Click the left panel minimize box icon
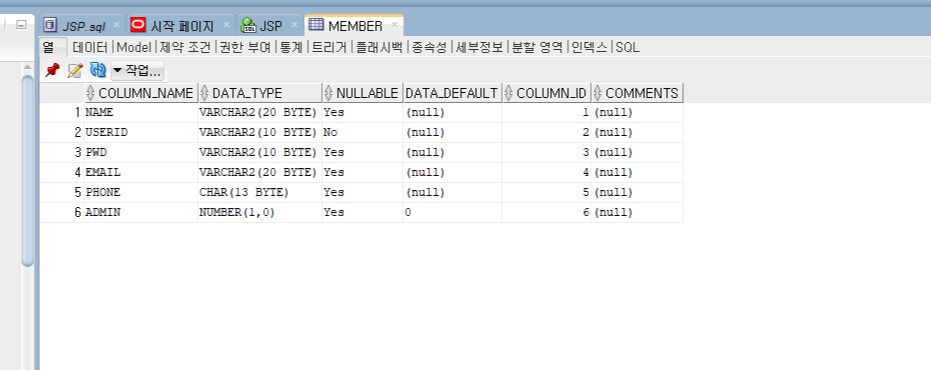Viewport: 931px width, 370px height. pyautogui.click(x=21, y=25)
